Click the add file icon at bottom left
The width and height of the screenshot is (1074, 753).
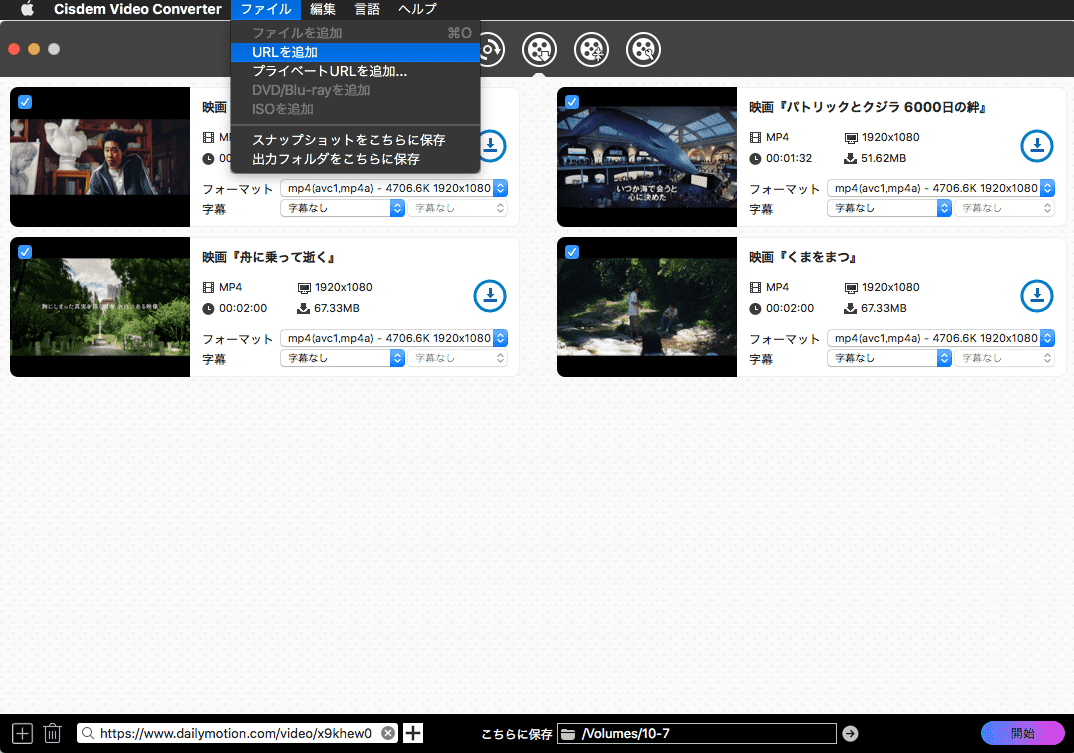point(22,733)
